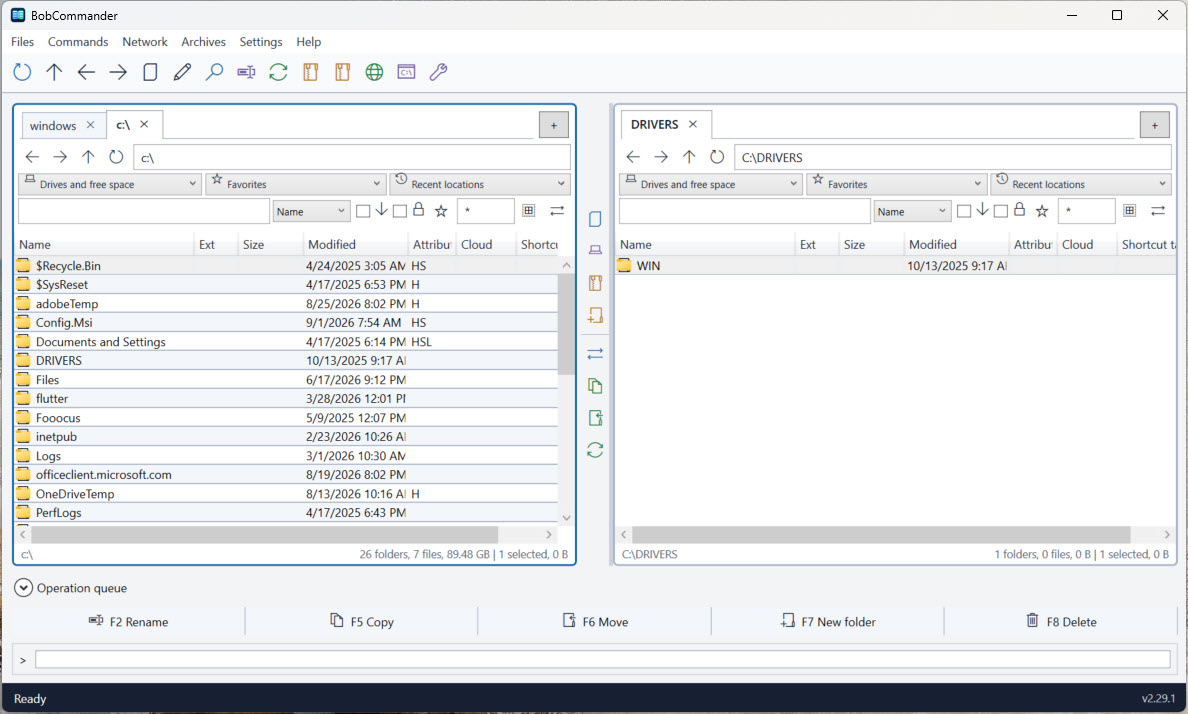Screen dimensions: 1188x714
Task: Click the purple rename icon in main toolbar
Action: [x=246, y=72]
